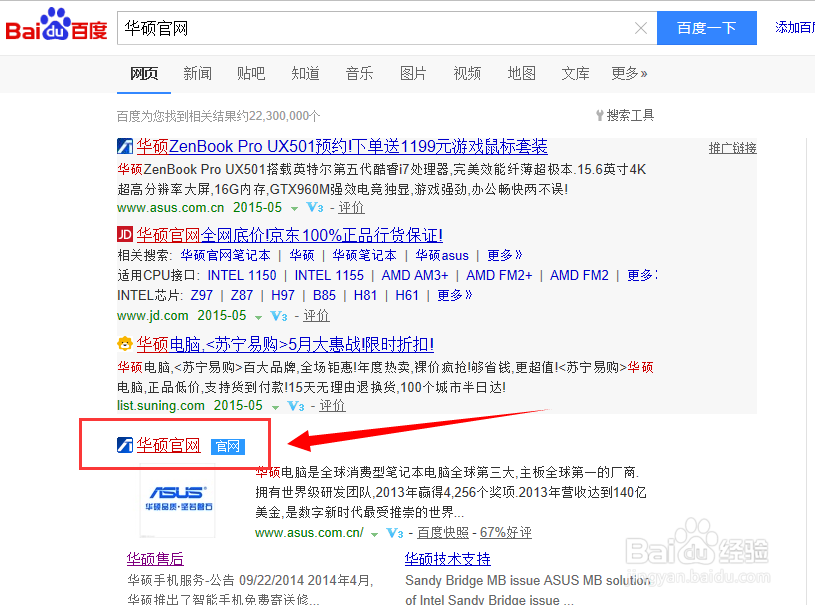Click related search 华硕asus

tap(442, 255)
